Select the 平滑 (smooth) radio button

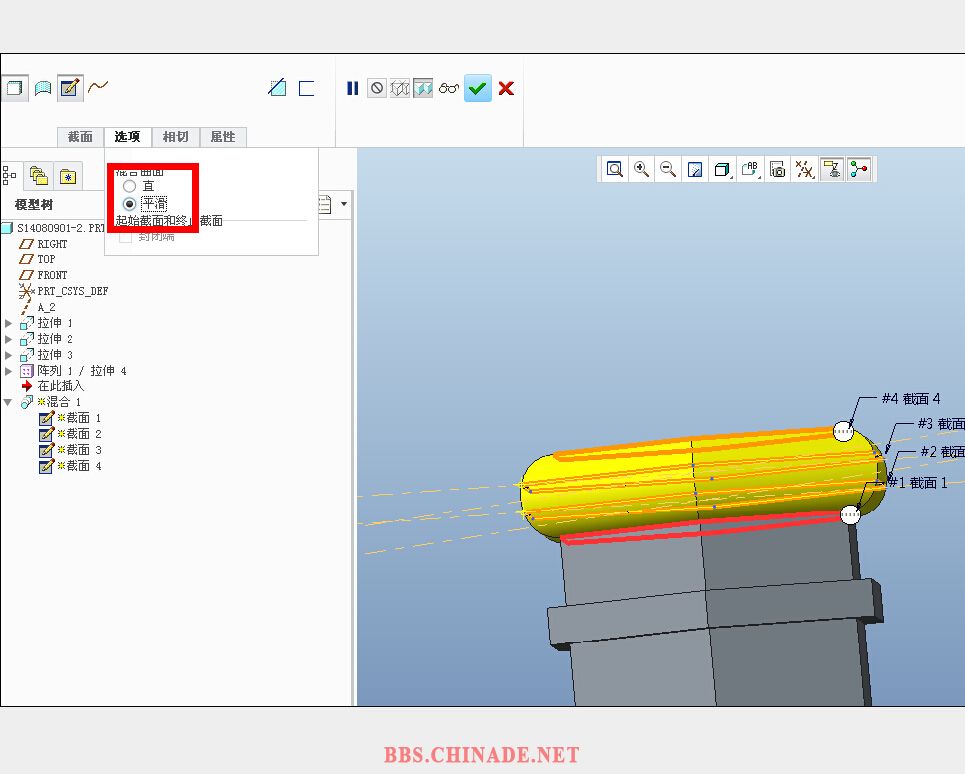129,203
